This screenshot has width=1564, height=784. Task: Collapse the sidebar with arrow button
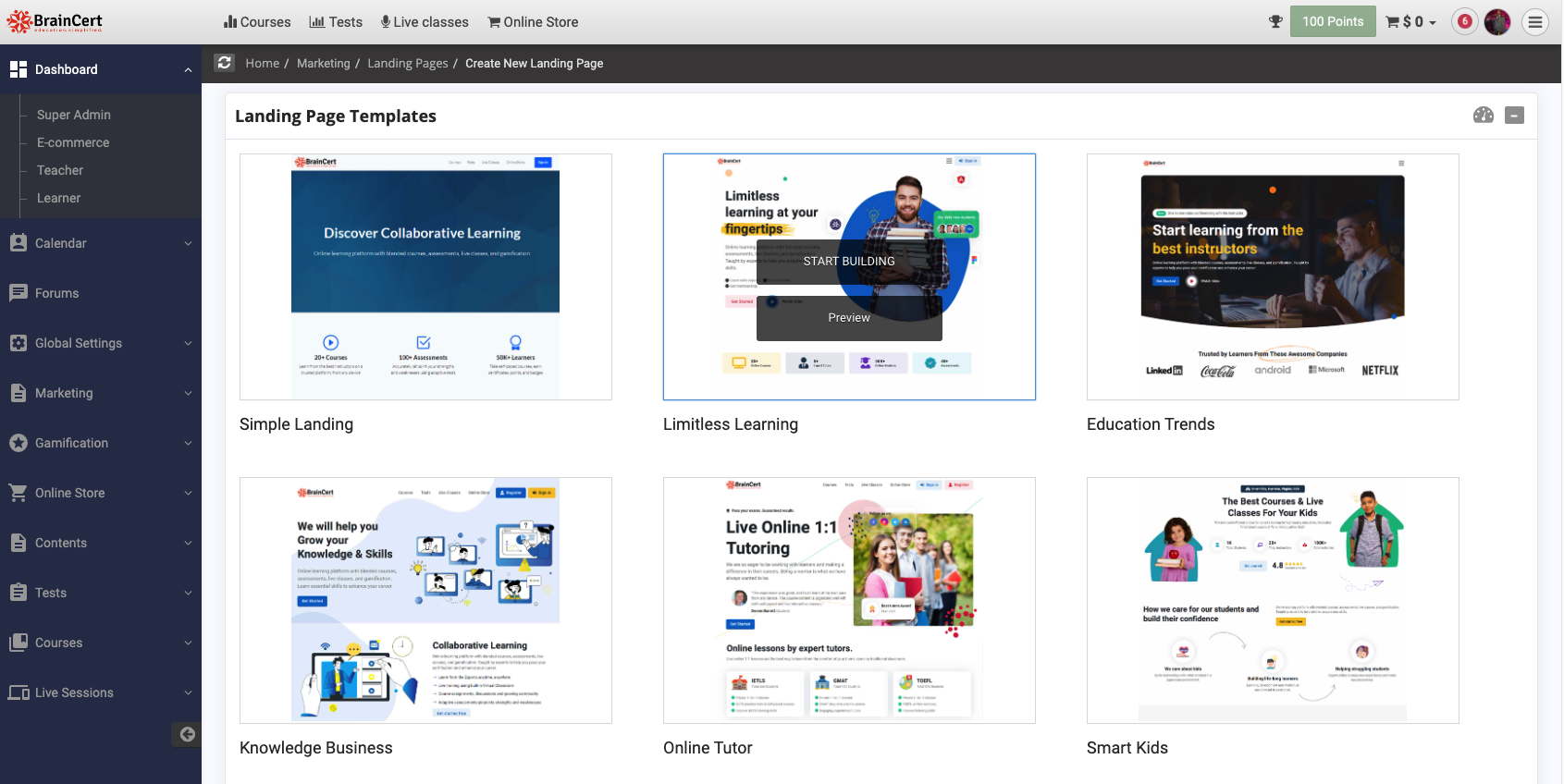(187, 734)
